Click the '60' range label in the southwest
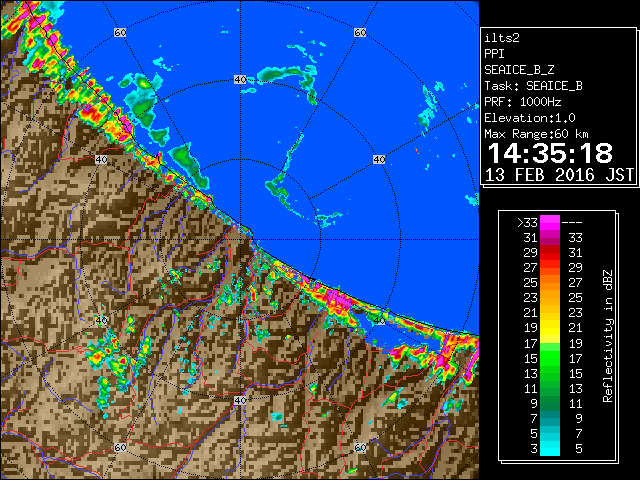This screenshot has width=640, height=480. pyautogui.click(x=120, y=448)
